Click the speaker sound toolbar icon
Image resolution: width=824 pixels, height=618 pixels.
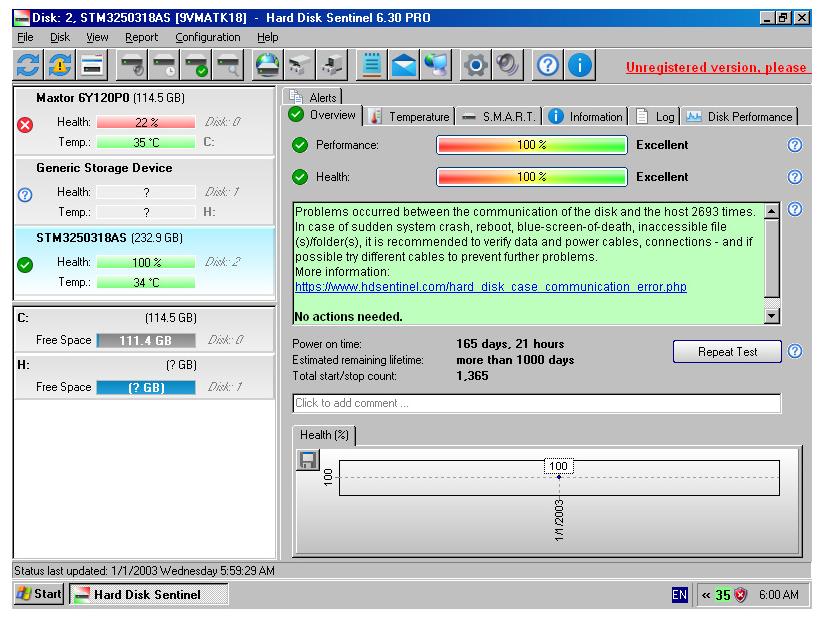tap(508, 66)
